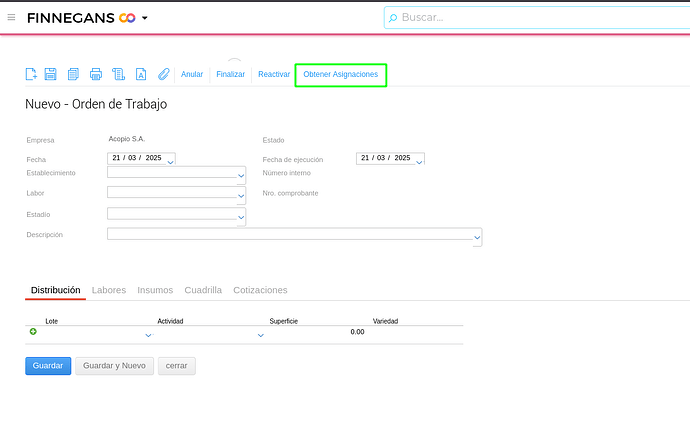Click the save floppy disk icon
This screenshot has height=432, width=690.
[x=51, y=74]
